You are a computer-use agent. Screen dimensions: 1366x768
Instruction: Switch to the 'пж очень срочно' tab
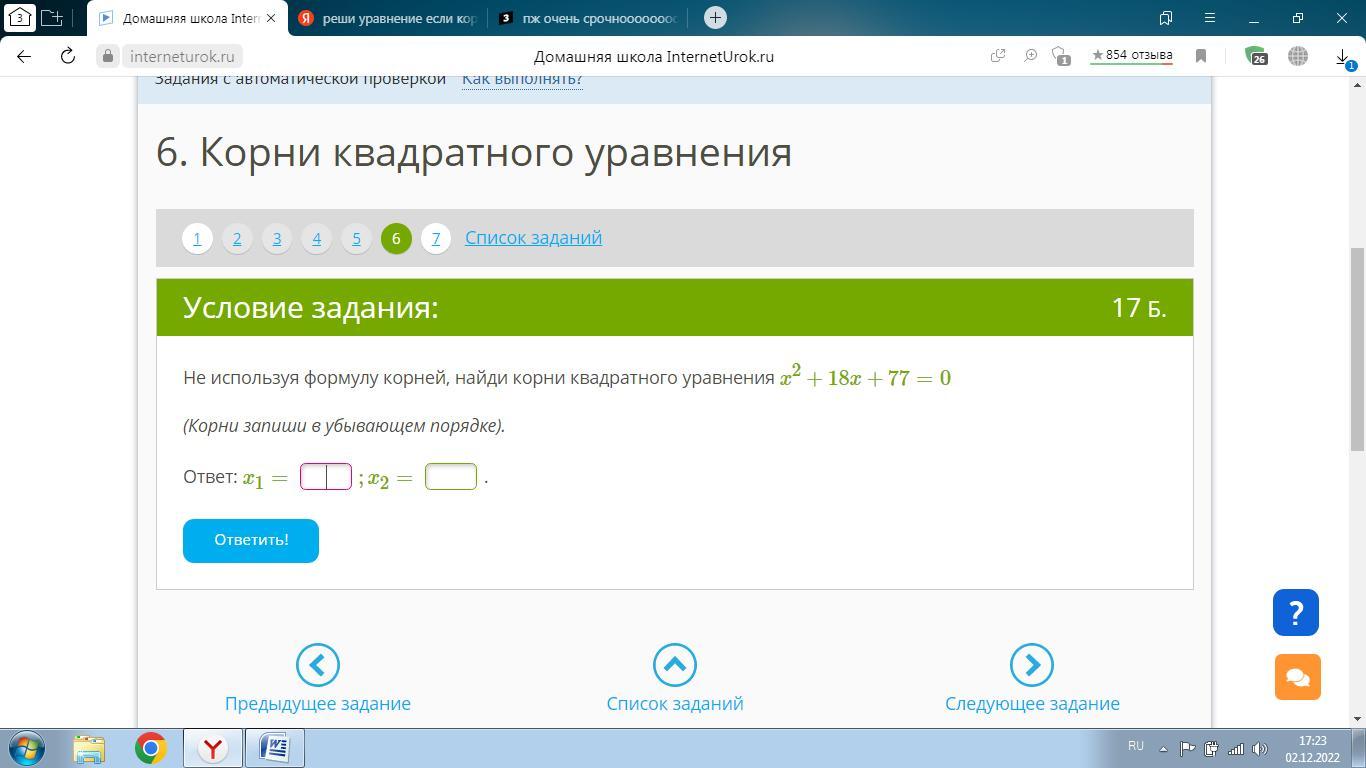pyautogui.click(x=590, y=18)
